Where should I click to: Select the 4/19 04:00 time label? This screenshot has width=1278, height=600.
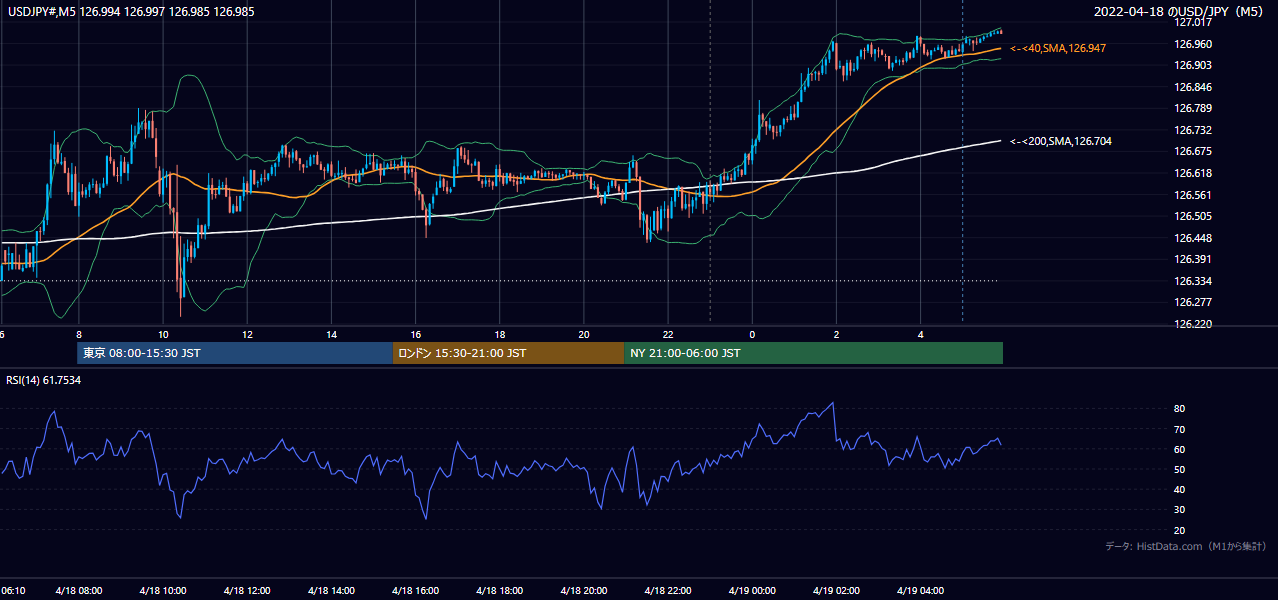click(x=921, y=591)
